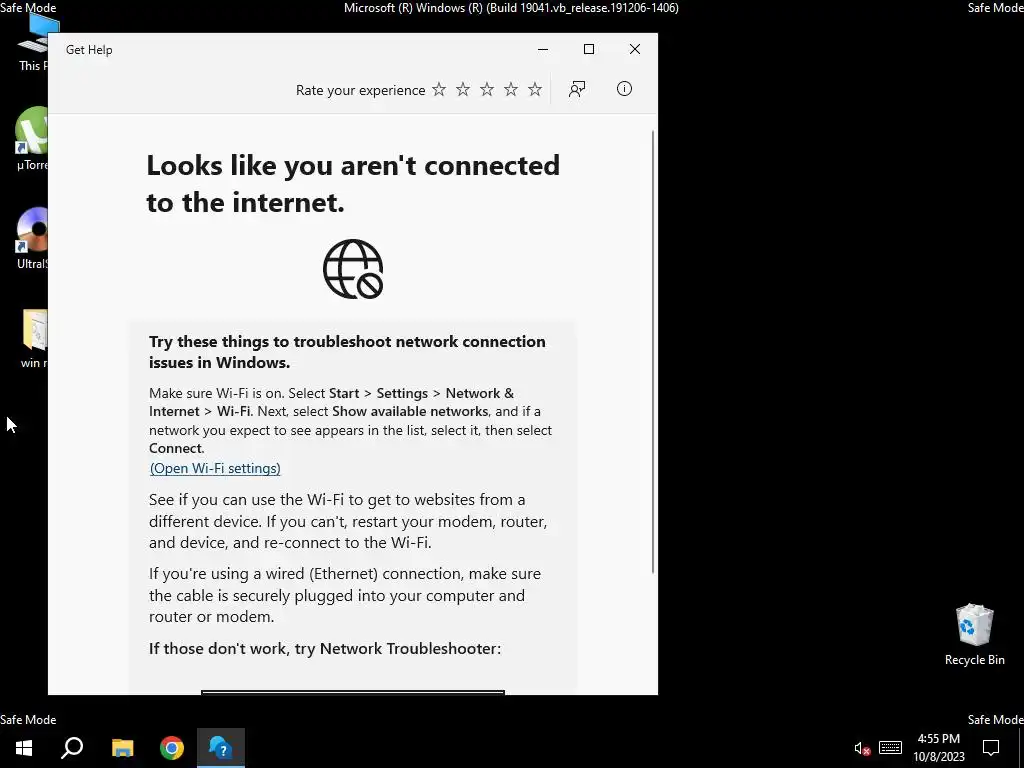Rate experience with the fourth star
This screenshot has height=768, width=1024.
511,89
